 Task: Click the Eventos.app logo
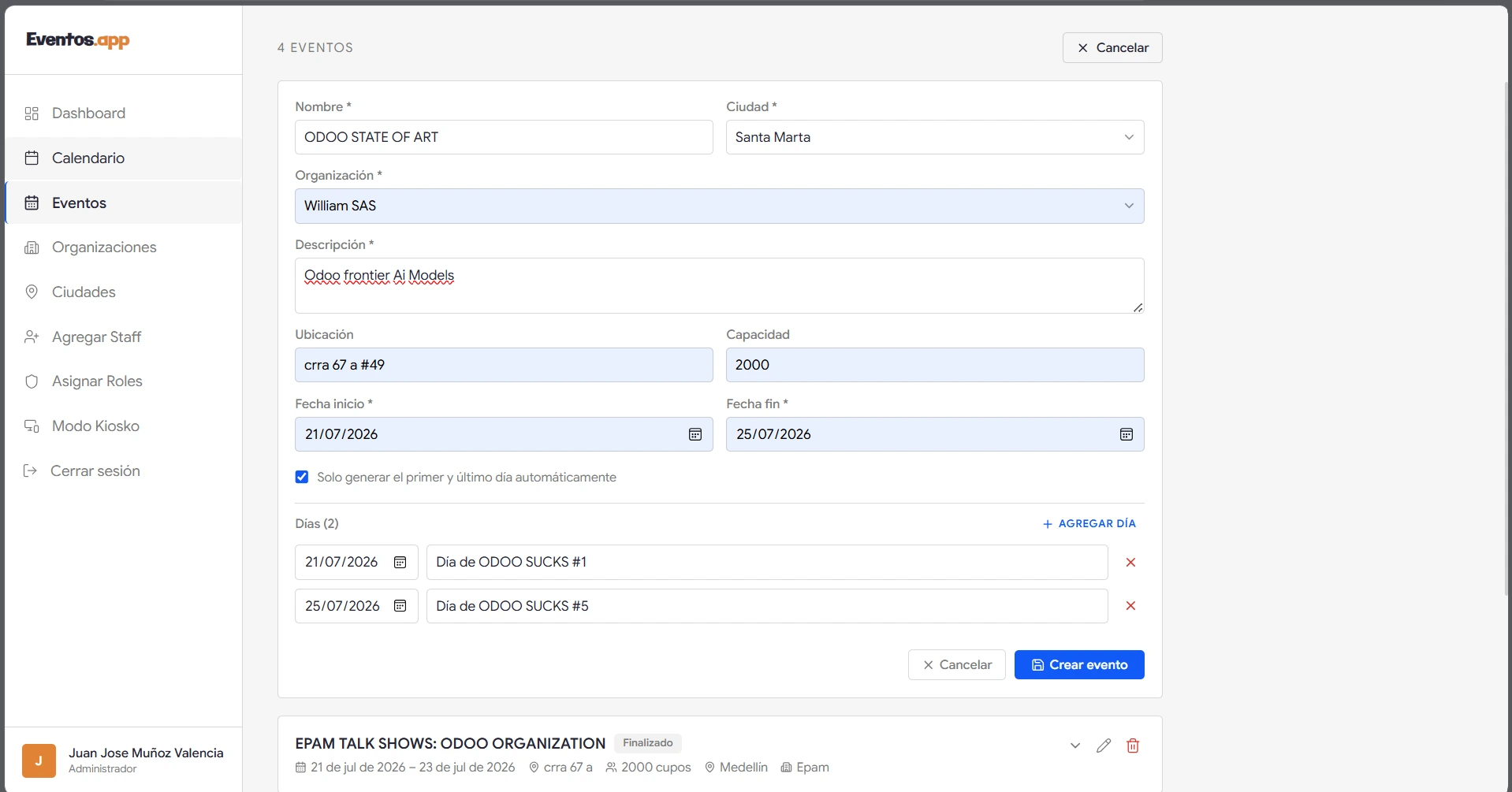click(78, 40)
